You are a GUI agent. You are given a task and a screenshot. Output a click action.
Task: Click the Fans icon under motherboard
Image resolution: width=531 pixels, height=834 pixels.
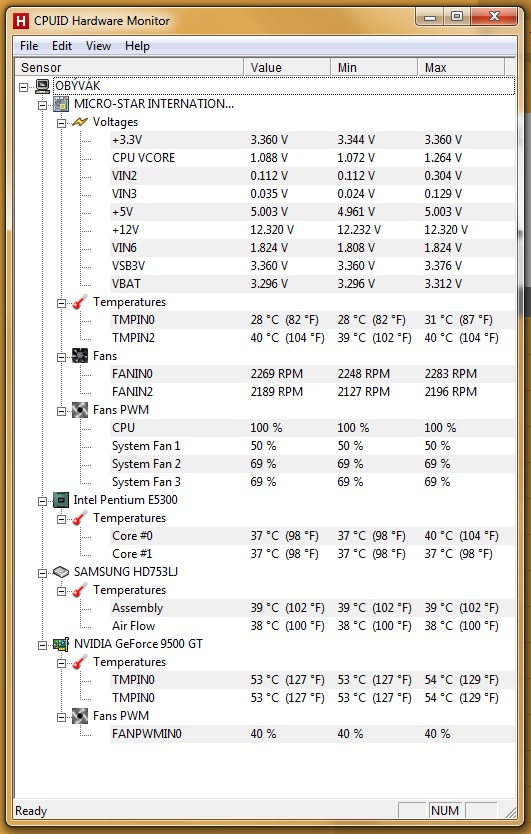point(80,356)
